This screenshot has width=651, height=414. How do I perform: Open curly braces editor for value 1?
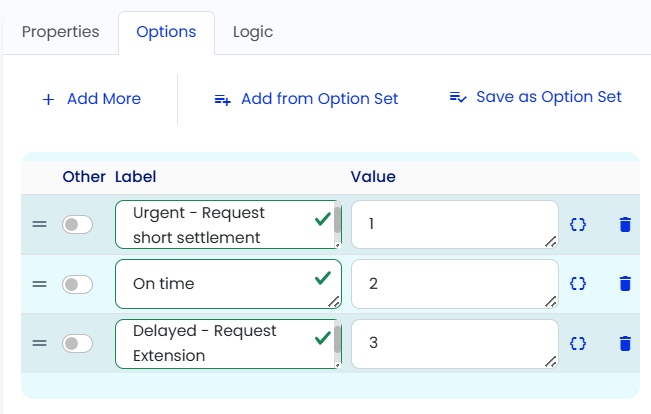578,225
